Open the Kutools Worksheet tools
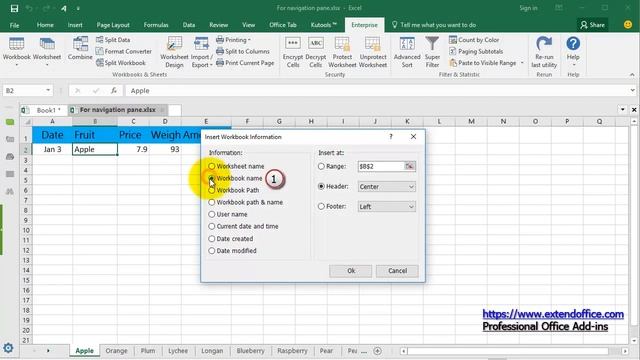This screenshot has width=640, height=360. tap(47, 51)
